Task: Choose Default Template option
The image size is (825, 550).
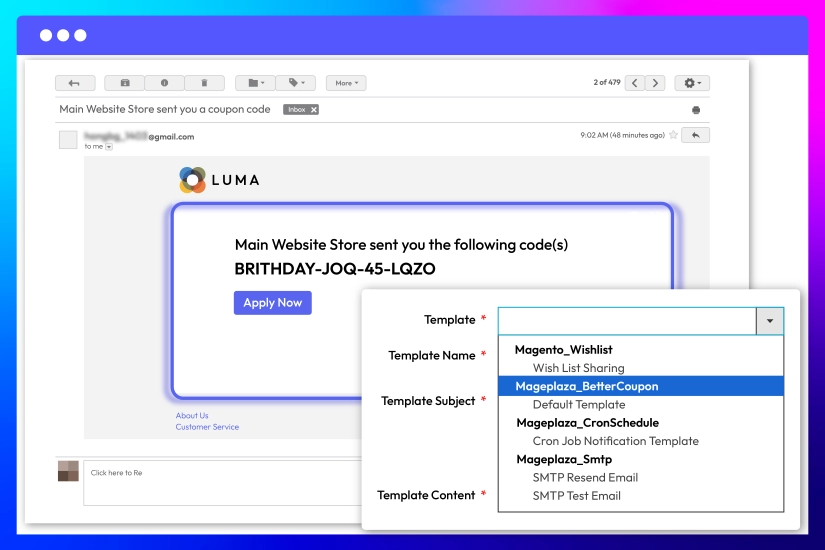Action: click(x=579, y=405)
